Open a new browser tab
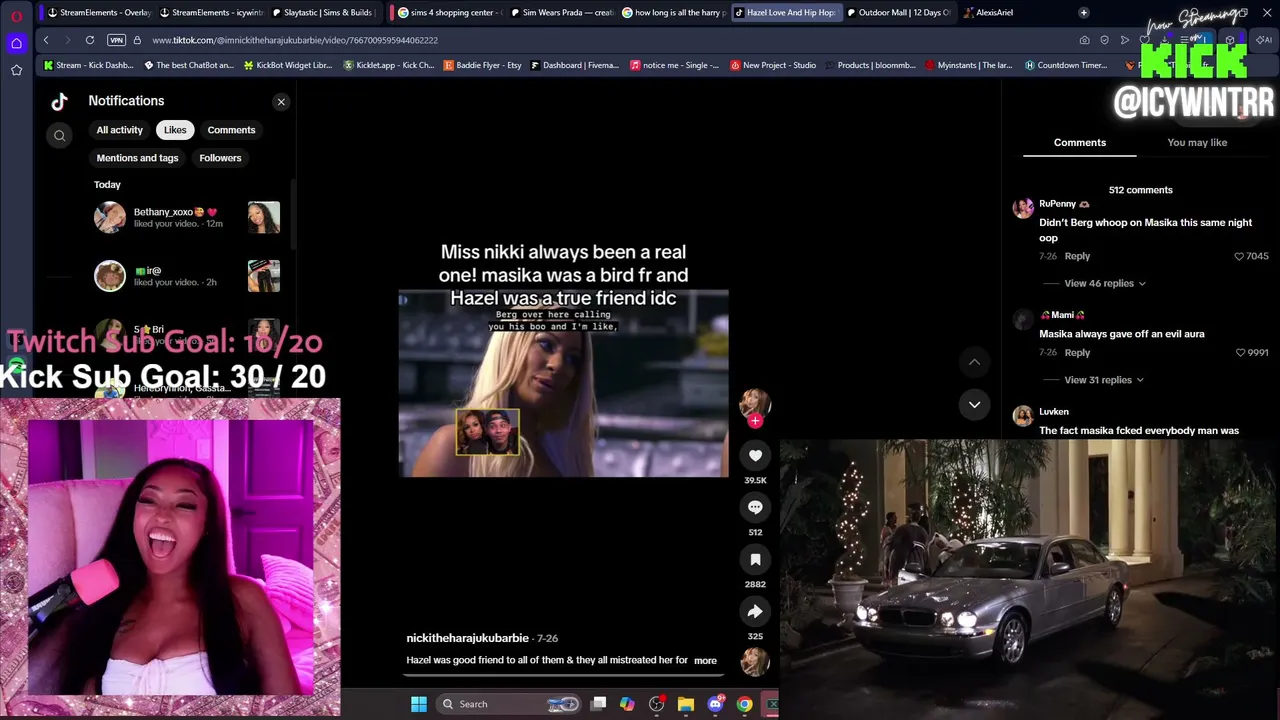This screenshot has width=1280, height=720. click(1083, 13)
